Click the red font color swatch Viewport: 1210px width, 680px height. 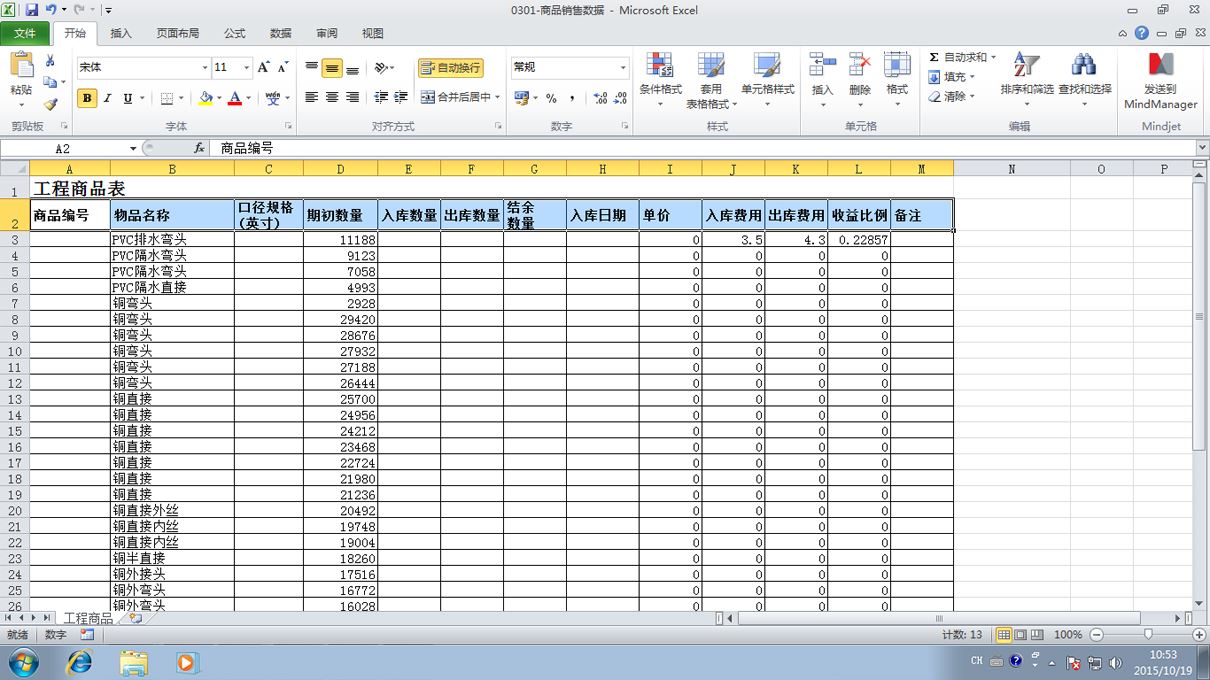235,98
